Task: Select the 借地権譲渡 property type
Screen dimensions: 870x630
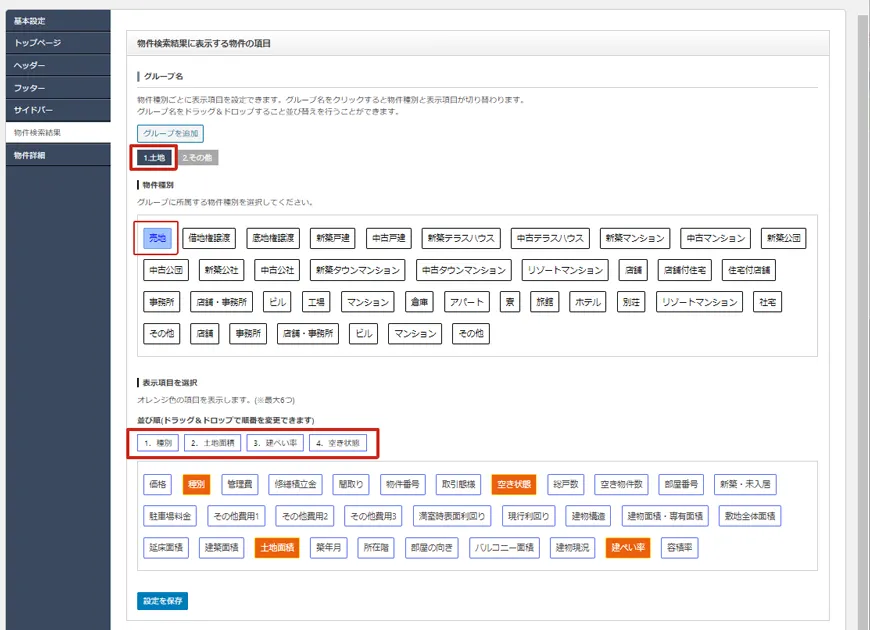Action: point(209,238)
